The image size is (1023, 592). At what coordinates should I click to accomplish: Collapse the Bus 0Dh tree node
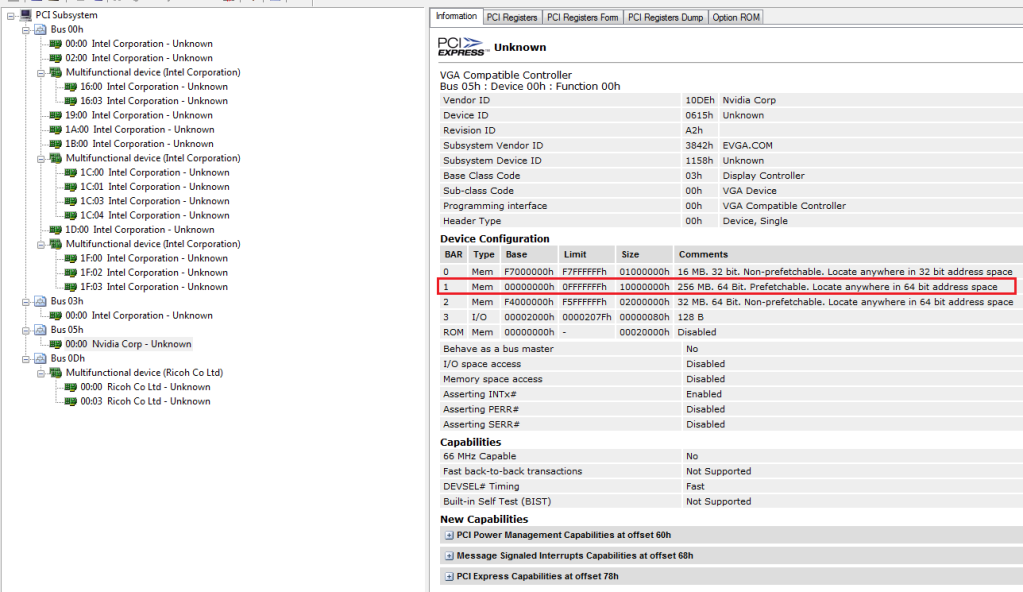26,359
